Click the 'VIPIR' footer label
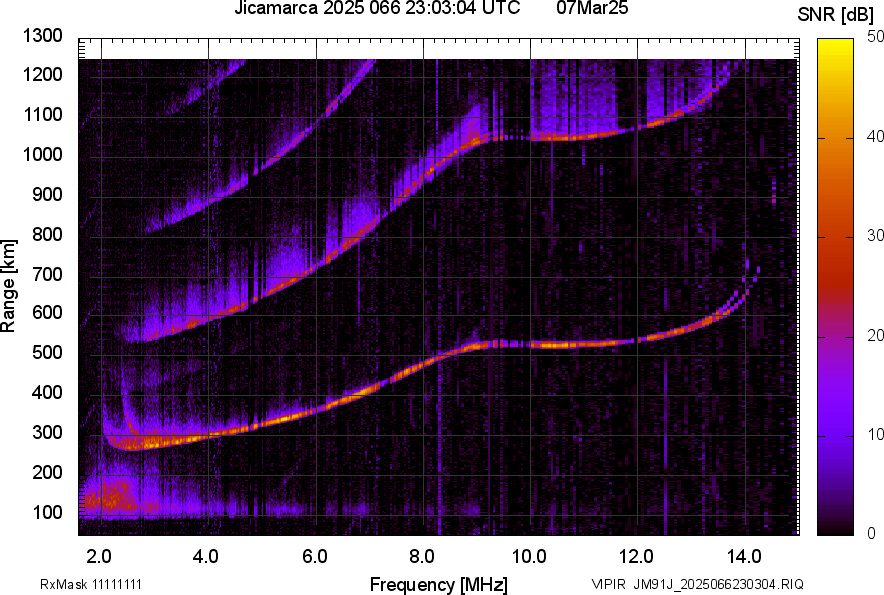Screen dimensions: 884x595 coord(608,584)
